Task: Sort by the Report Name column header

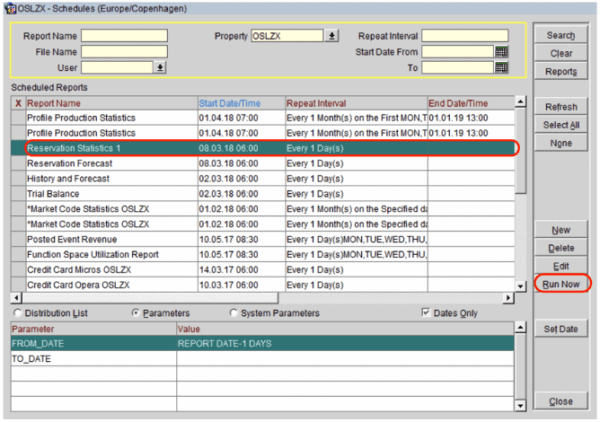Action: click(x=111, y=103)
